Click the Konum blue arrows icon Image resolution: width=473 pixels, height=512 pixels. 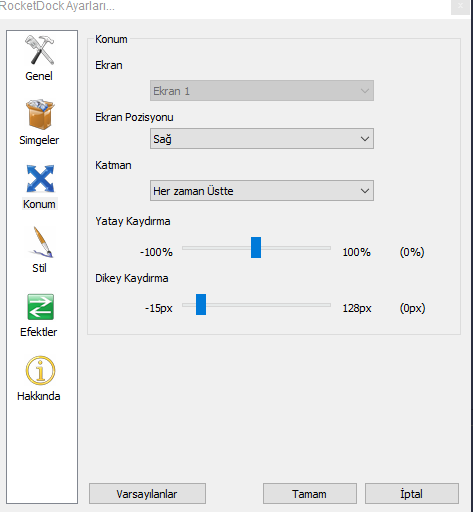pos(40,178)
